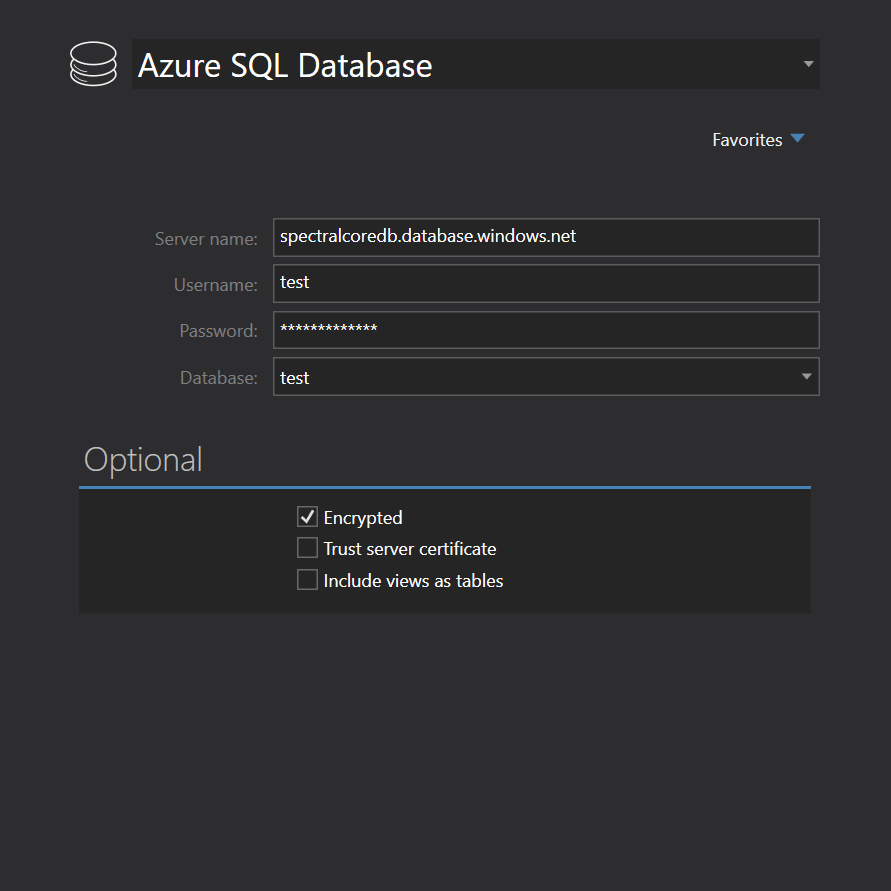891x891 pixels.
Task: Click the Password label
Action: [x=218, y=331]
